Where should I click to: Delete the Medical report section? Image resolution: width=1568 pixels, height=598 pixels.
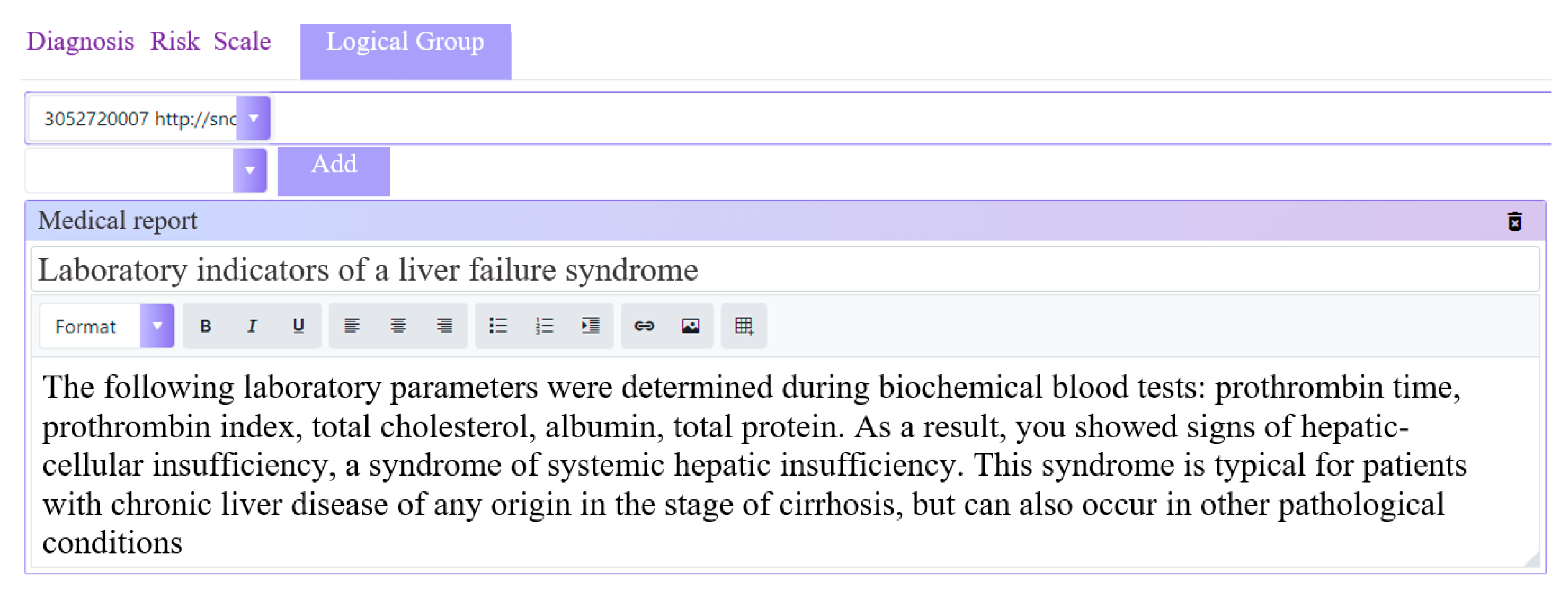pyautogui.click(x=1514, y=222)
